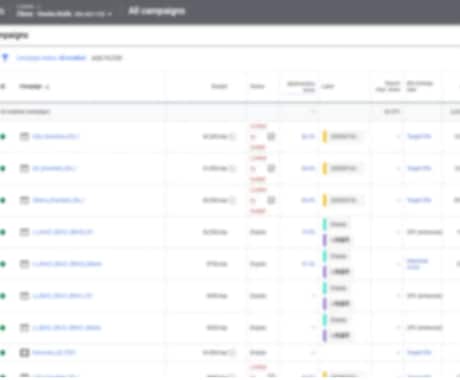Click Limited by budget chart icon, second row
This screenshot has width=460, height=380.
pyautogui.click(x=271, y=168)
